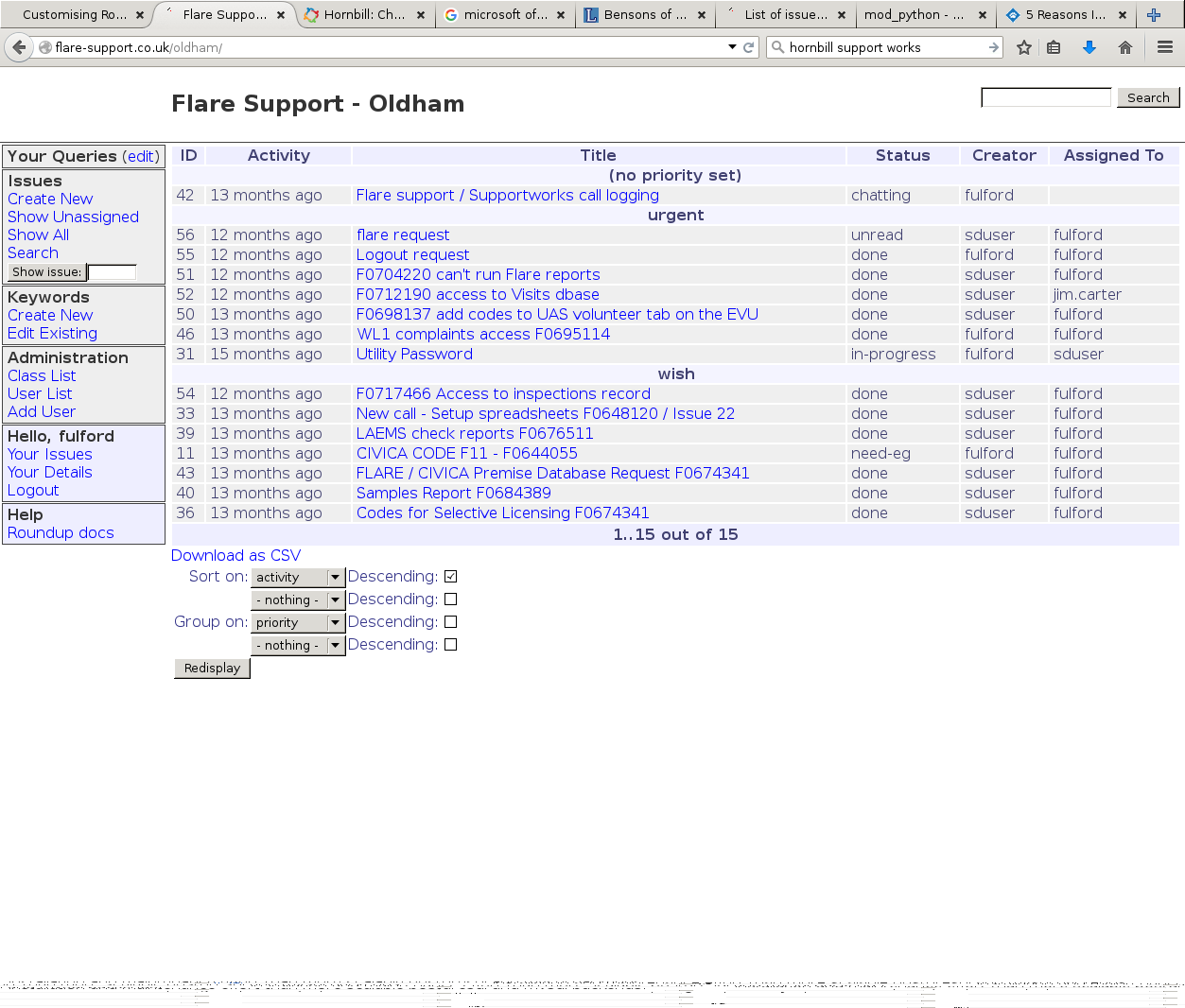Screen dimensions: 1185x1008
Task: Open the Sort on activity dropdown
Action: [298, 577]
